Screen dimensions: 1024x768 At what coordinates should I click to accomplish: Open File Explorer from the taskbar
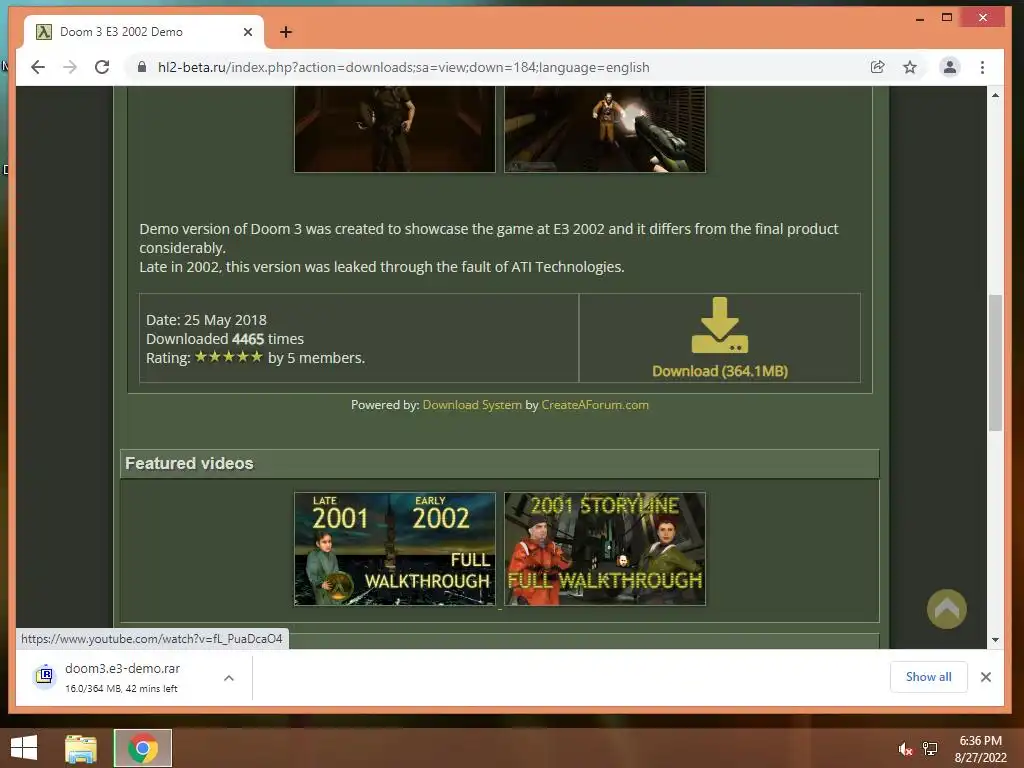pos(81,748)
